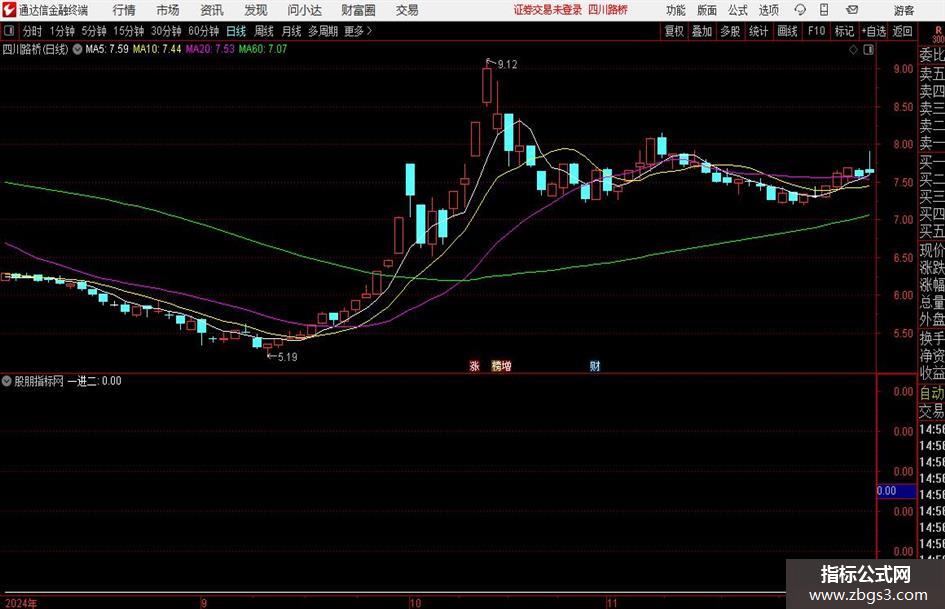The image size is (945, 609).
Task: Click the 四川路桥 stock name in title bar
Action: click(608, 10)
